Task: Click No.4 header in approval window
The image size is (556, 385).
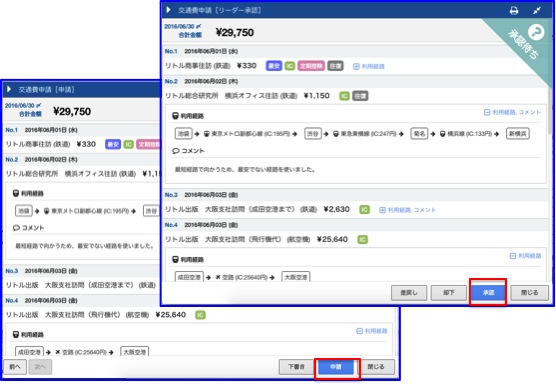Action: [x=356, y=225]
